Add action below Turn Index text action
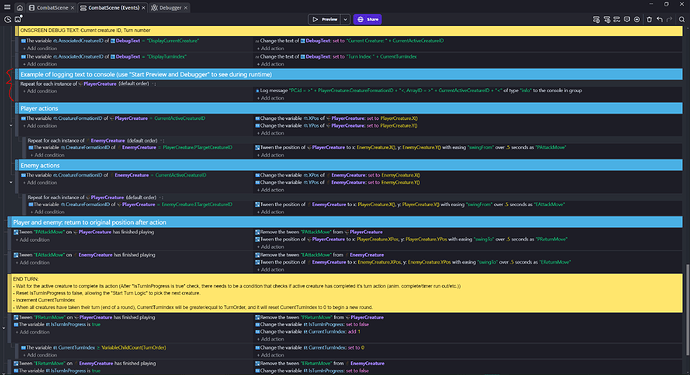Image resolution: width=690 pixels, height=375 pixels. pyautogui.click(x=271, y=64)
